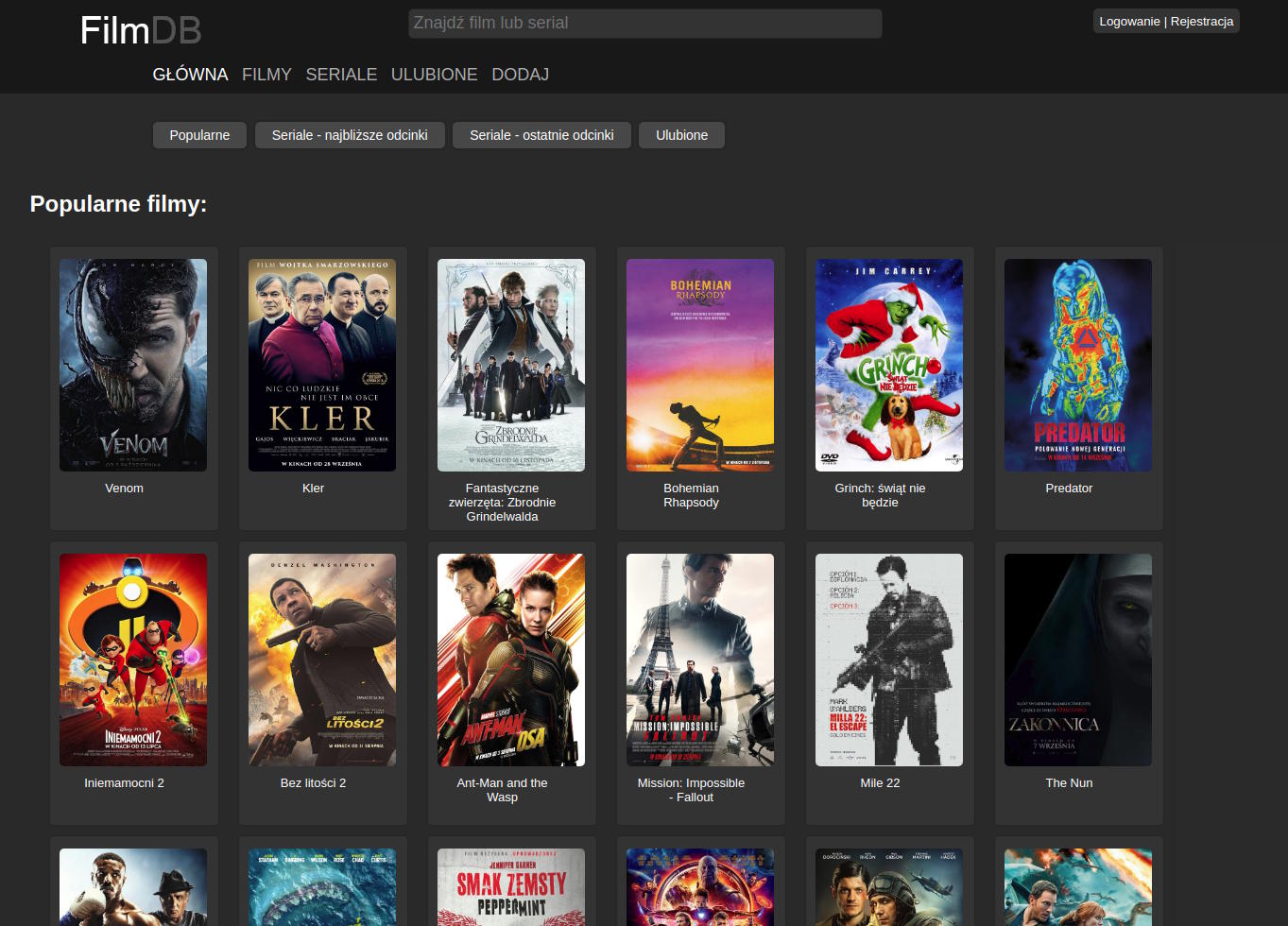The height and width of the screenshot is (926, 1288).
Task: Open the Thanos superhero poster in the third row
Action: point(700,887)
